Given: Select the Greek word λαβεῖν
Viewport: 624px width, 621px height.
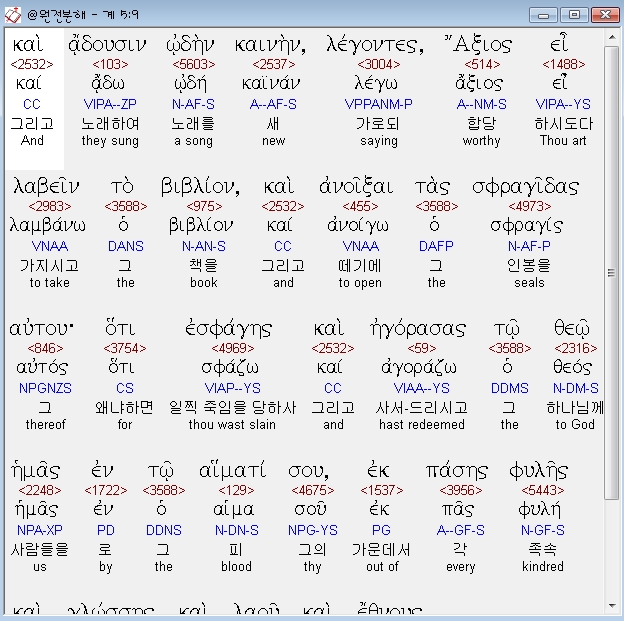Looking at the screenshot, I should (x=46, y=186).
